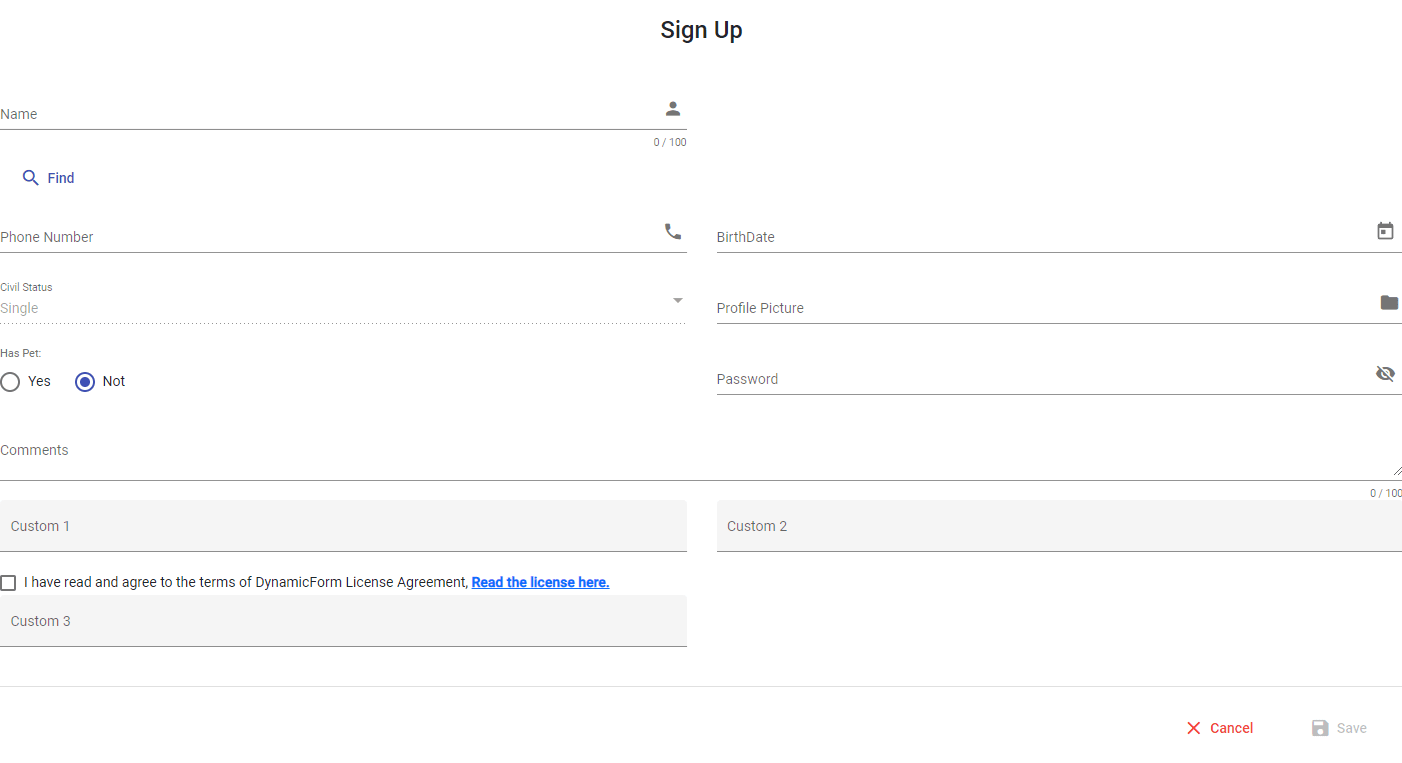The image size is (1402, 763).
Task: Open the Read the license here link
Action: pyautogui.click(x=540, y=582)
